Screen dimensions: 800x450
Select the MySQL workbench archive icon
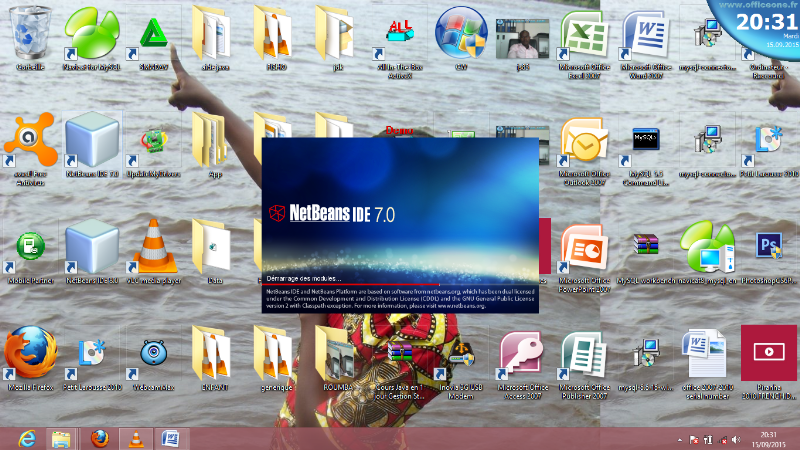tap(645, 251)
